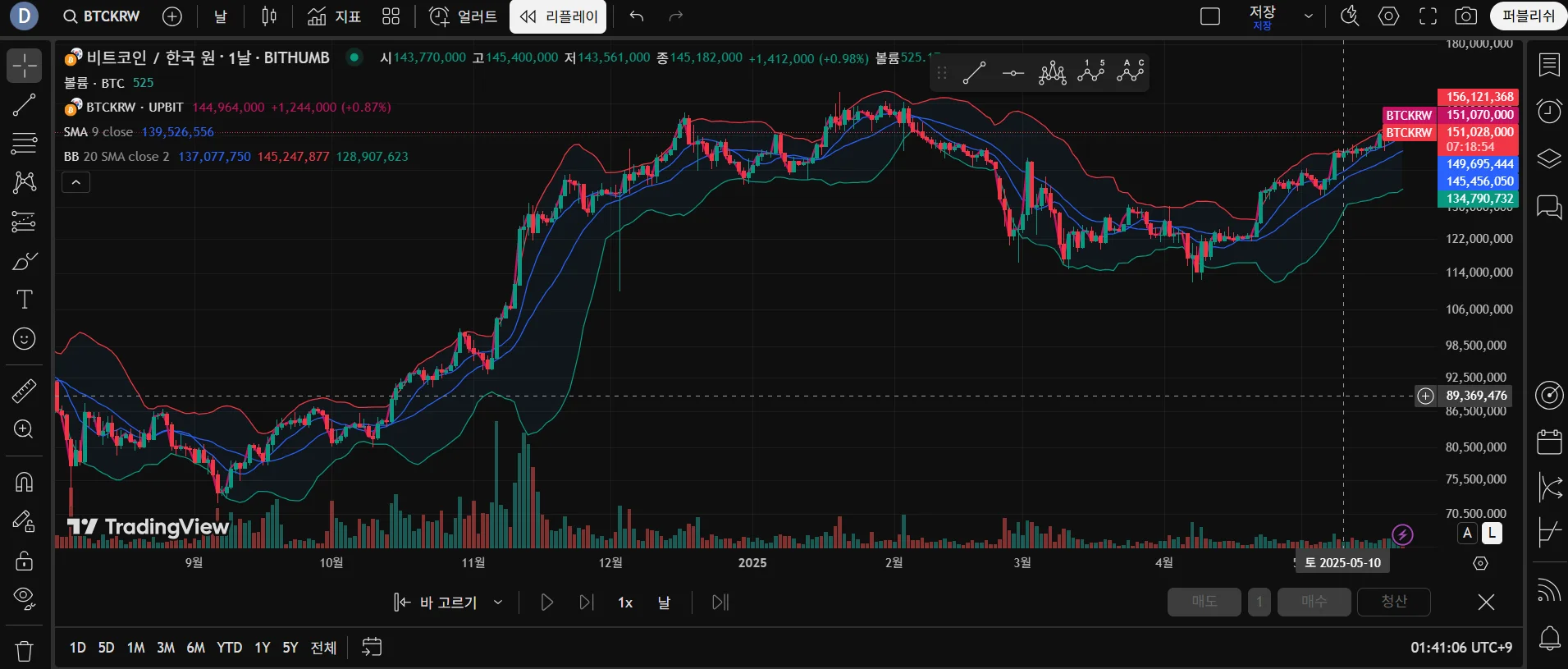Toggle log scale L button
Viewport: 1568px width, 669px height.
(1492, 534)
